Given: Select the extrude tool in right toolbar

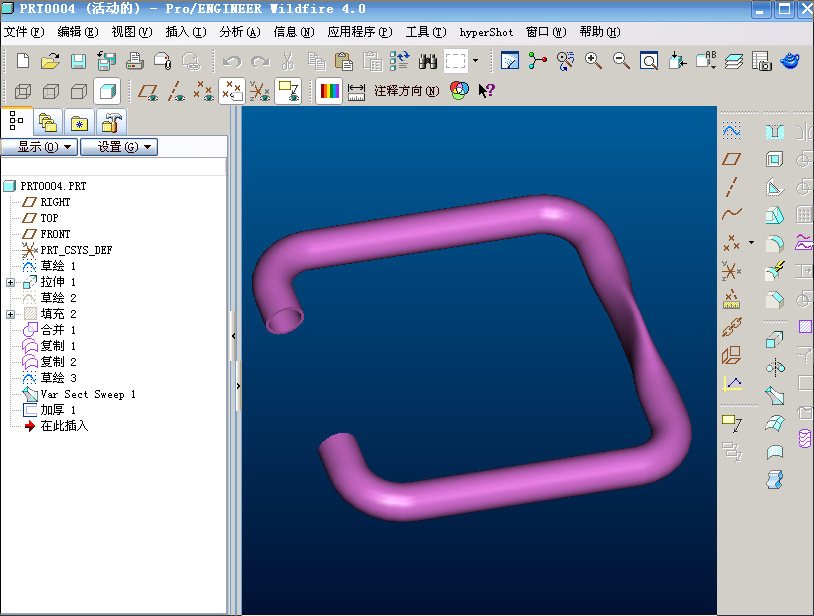Looking at the screenshot, I should click(x=774, y=340).
